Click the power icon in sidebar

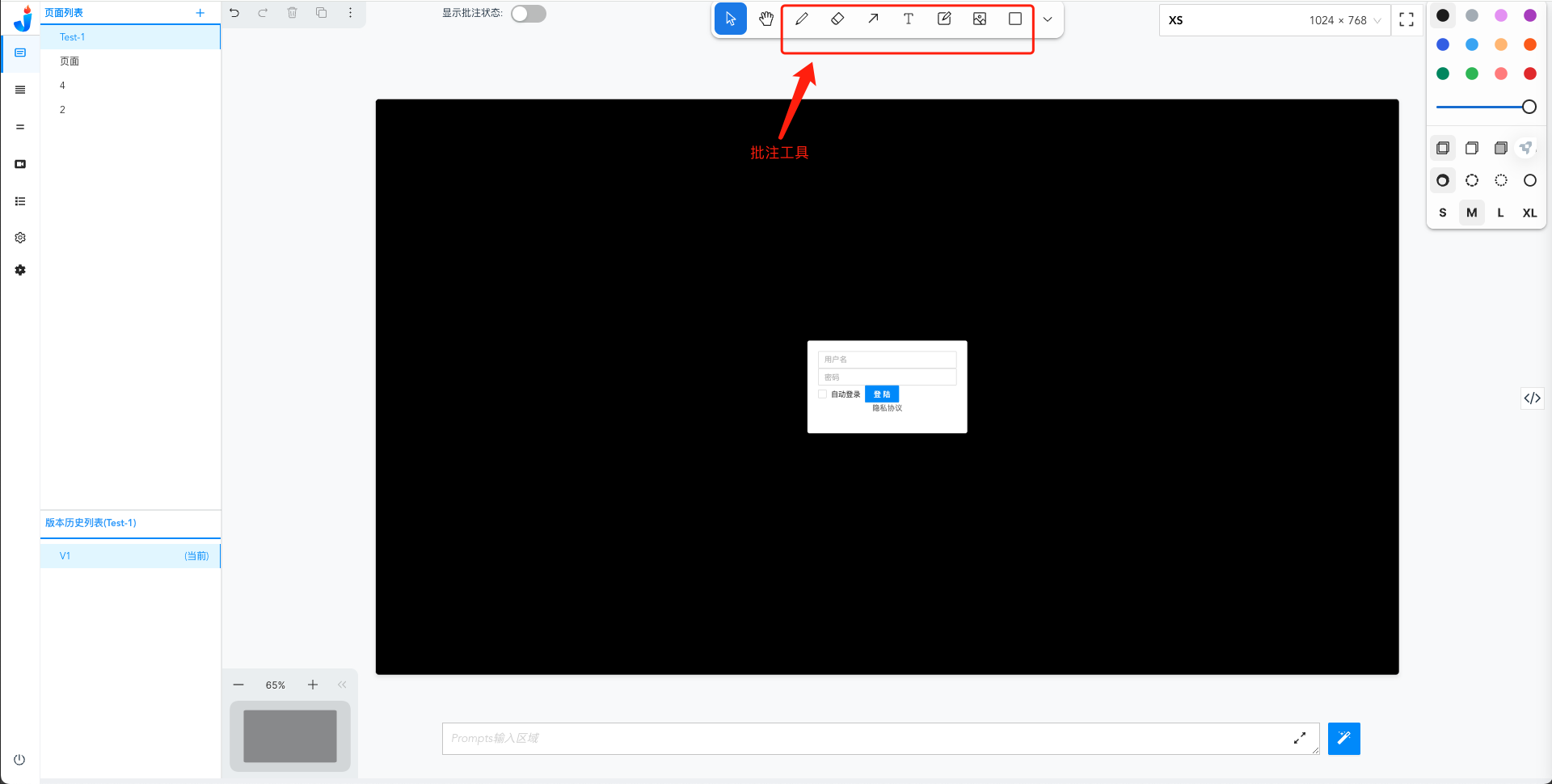[20, 760]
